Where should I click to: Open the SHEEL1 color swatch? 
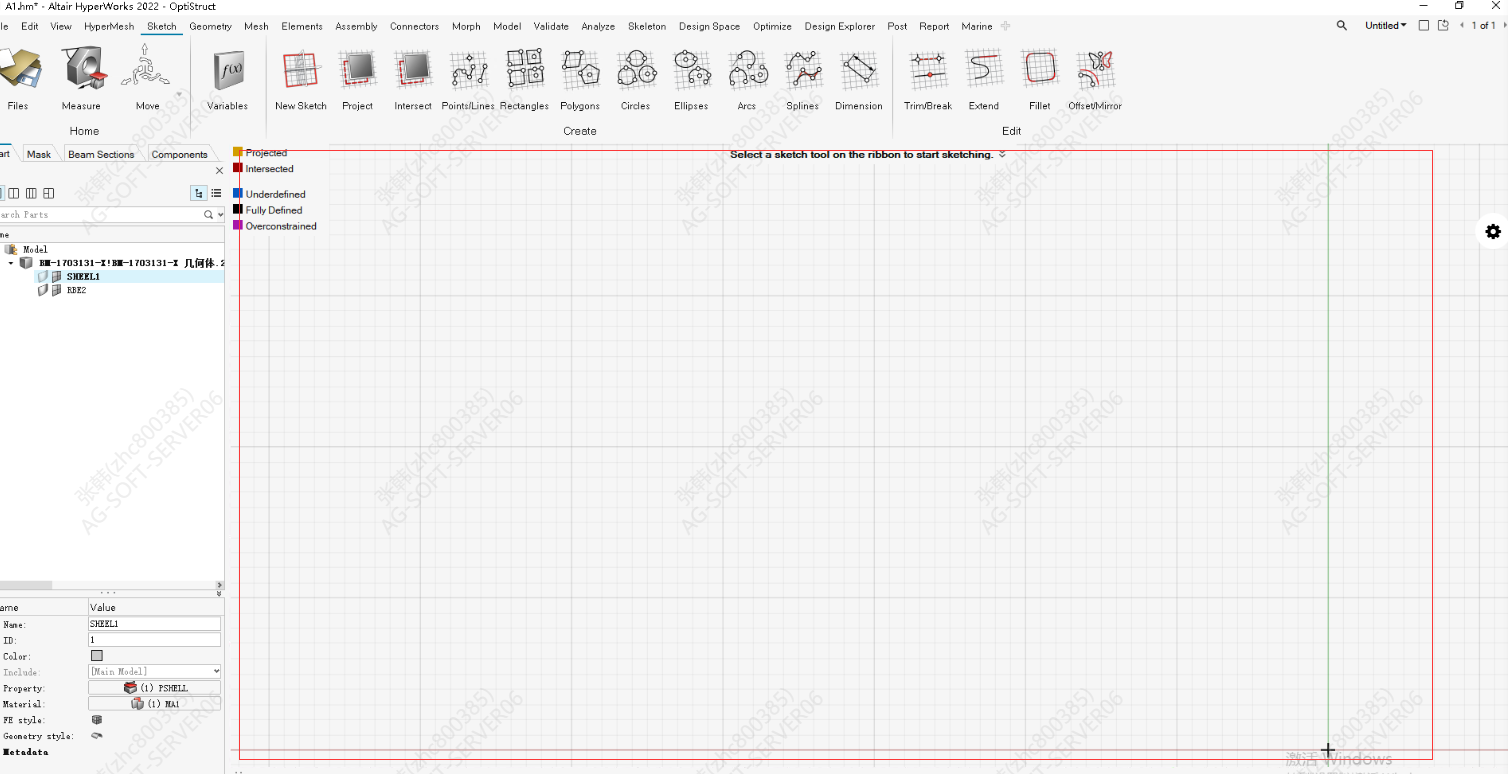97,656
